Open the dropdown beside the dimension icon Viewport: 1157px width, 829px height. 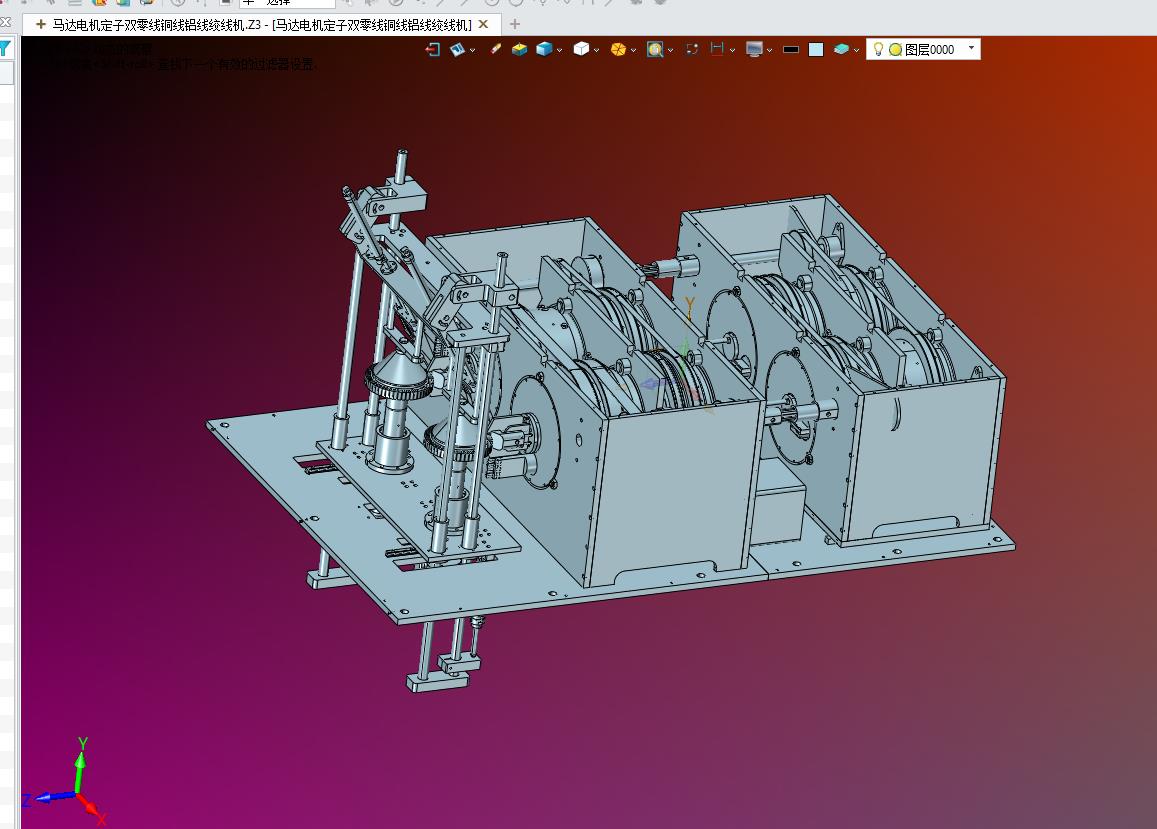[x=732, y=50]
